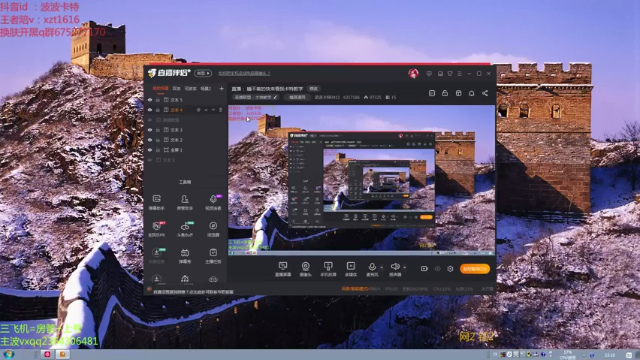Open the 弹幕助手 tool
This screenshot has width=640, height=360.
point(156,202)
